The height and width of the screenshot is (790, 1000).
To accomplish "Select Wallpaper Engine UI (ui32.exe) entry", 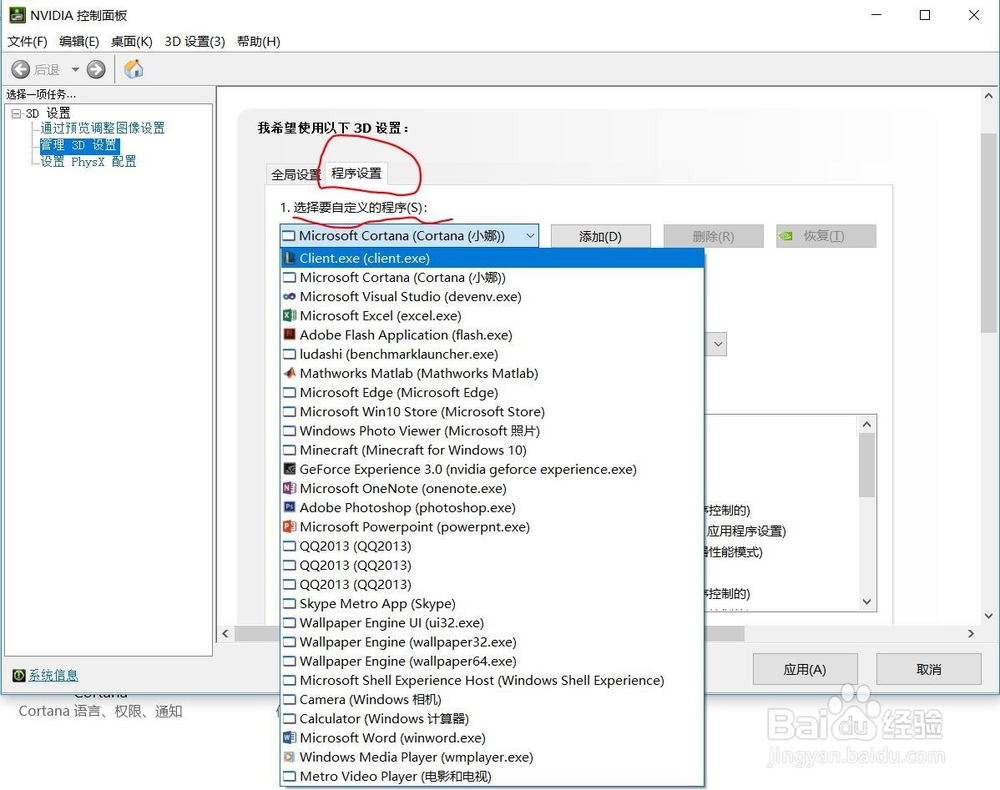I will click(x=492, y=623).
